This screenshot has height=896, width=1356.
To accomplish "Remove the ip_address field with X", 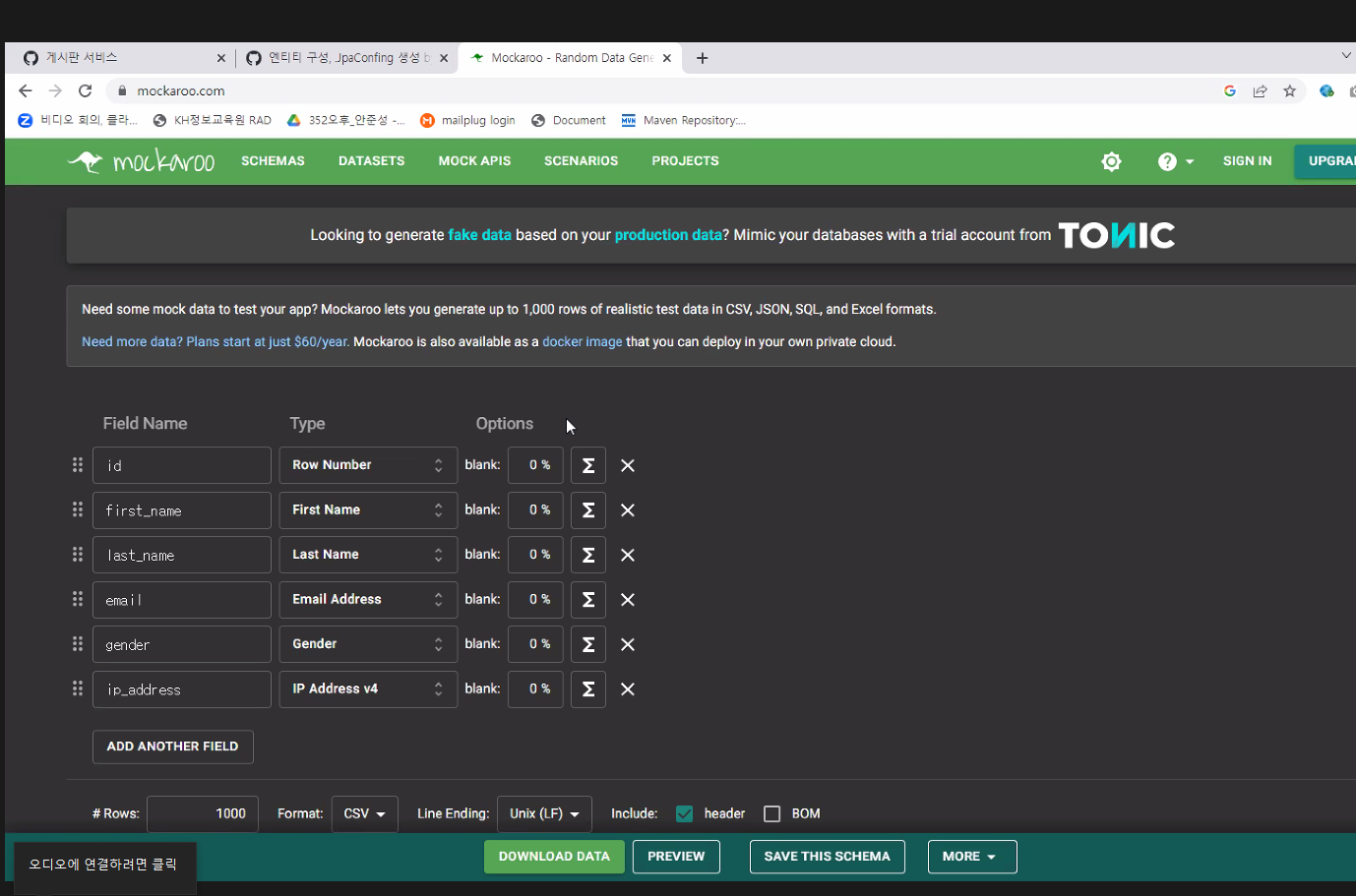I will (x=628, y=689).
